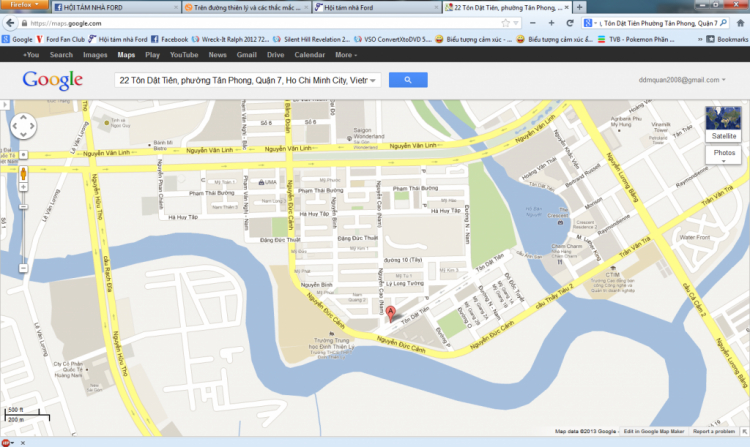Switch map to Satellite view
The height and width of the screenshot is (447, 750).
[x=723, y=124]
